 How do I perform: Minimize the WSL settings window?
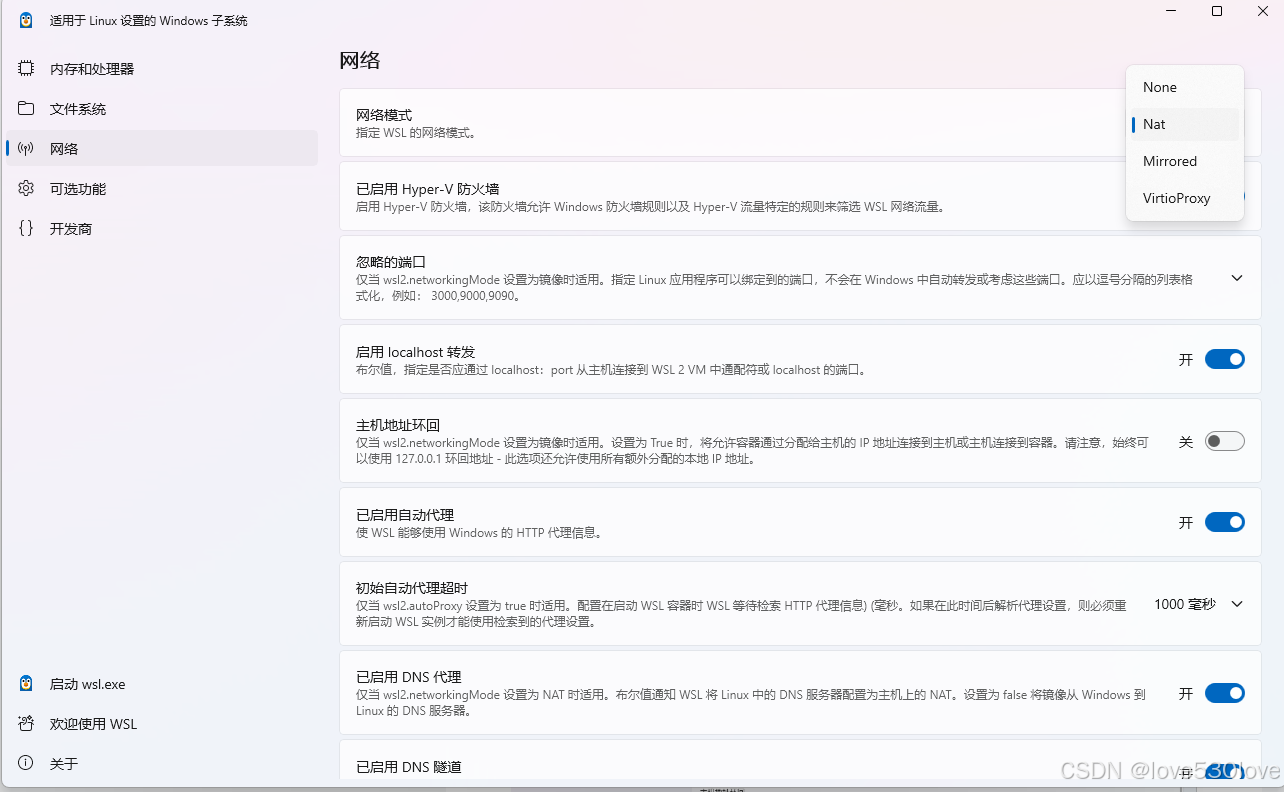coord(1171,11)
